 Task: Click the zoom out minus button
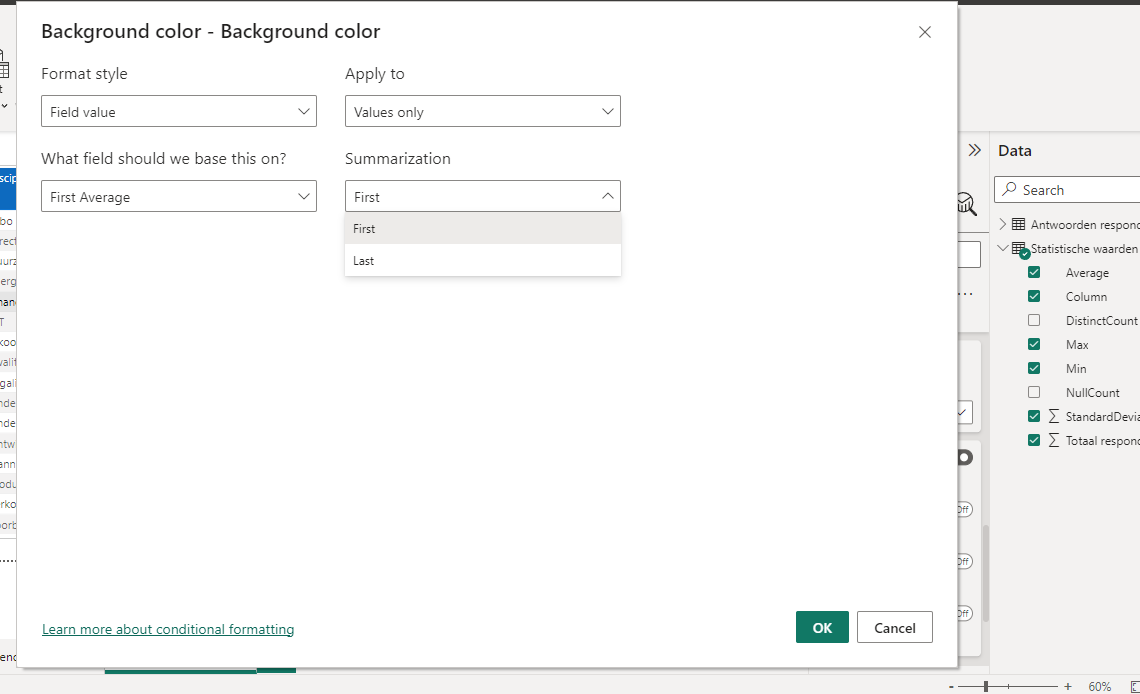951,687
